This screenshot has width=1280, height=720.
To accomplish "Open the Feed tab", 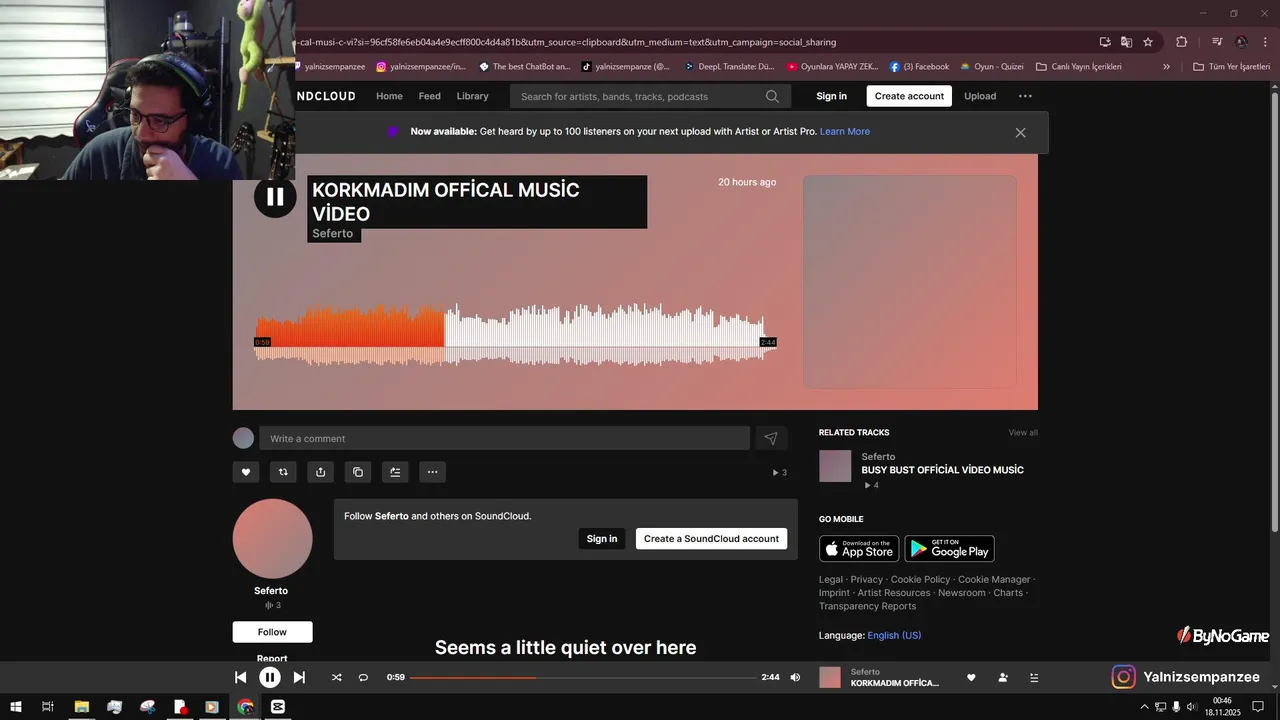I will 430,96.
